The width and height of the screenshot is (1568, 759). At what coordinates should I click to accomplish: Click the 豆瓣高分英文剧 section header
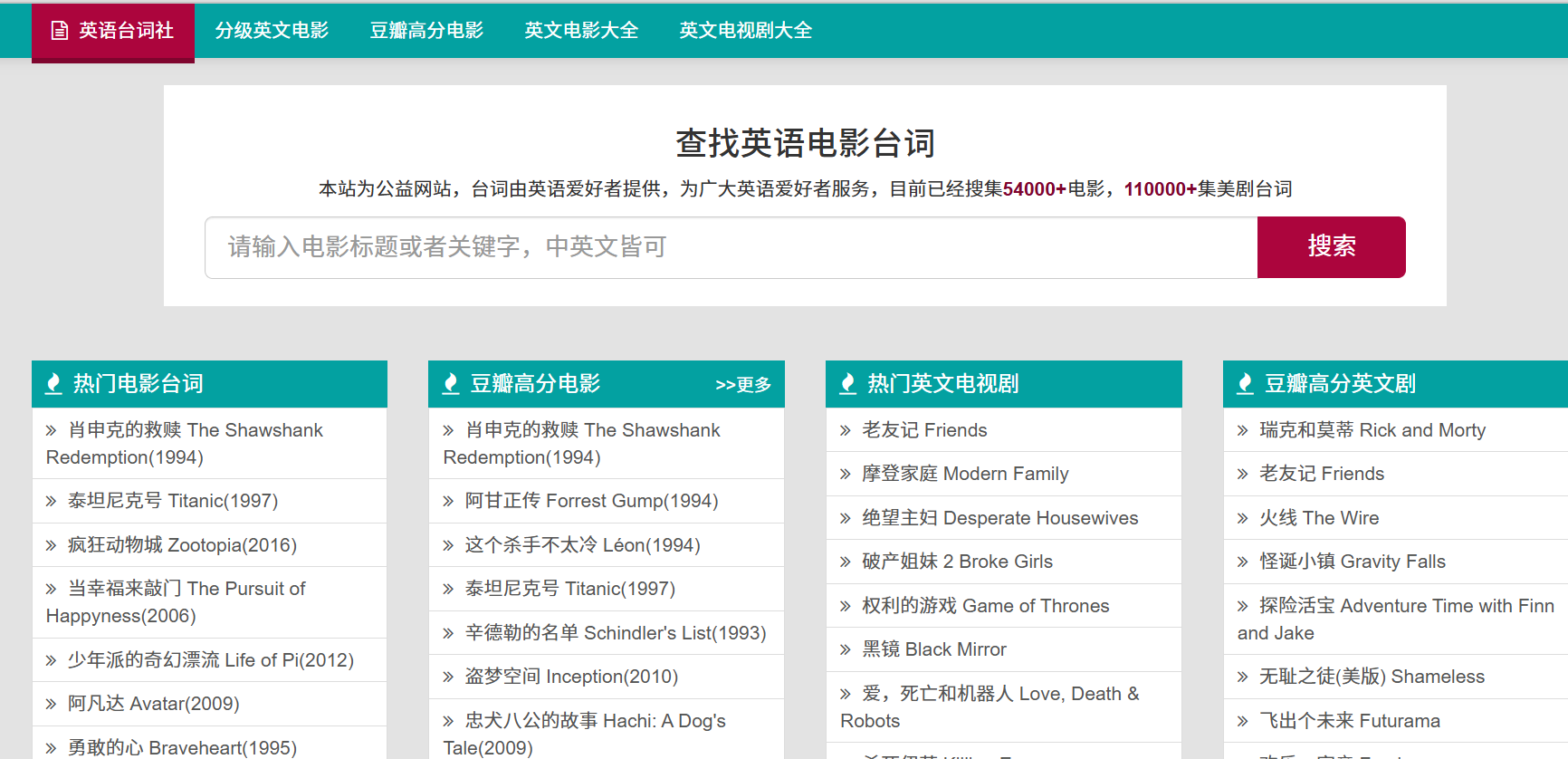[x=1395, y=384]
